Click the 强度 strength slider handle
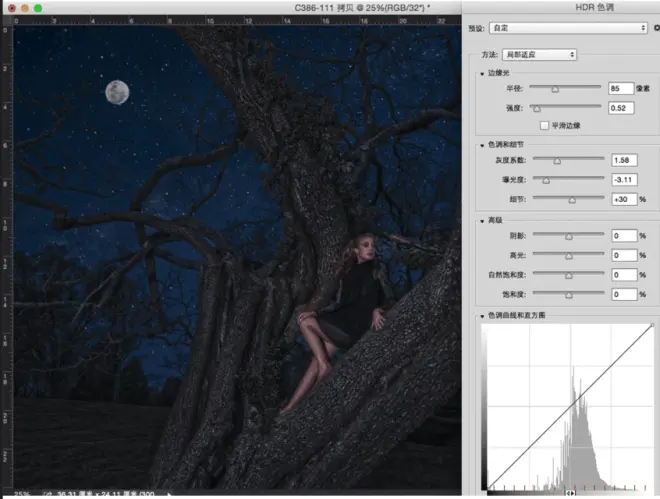Screen dimensions: 660x499 537,109
